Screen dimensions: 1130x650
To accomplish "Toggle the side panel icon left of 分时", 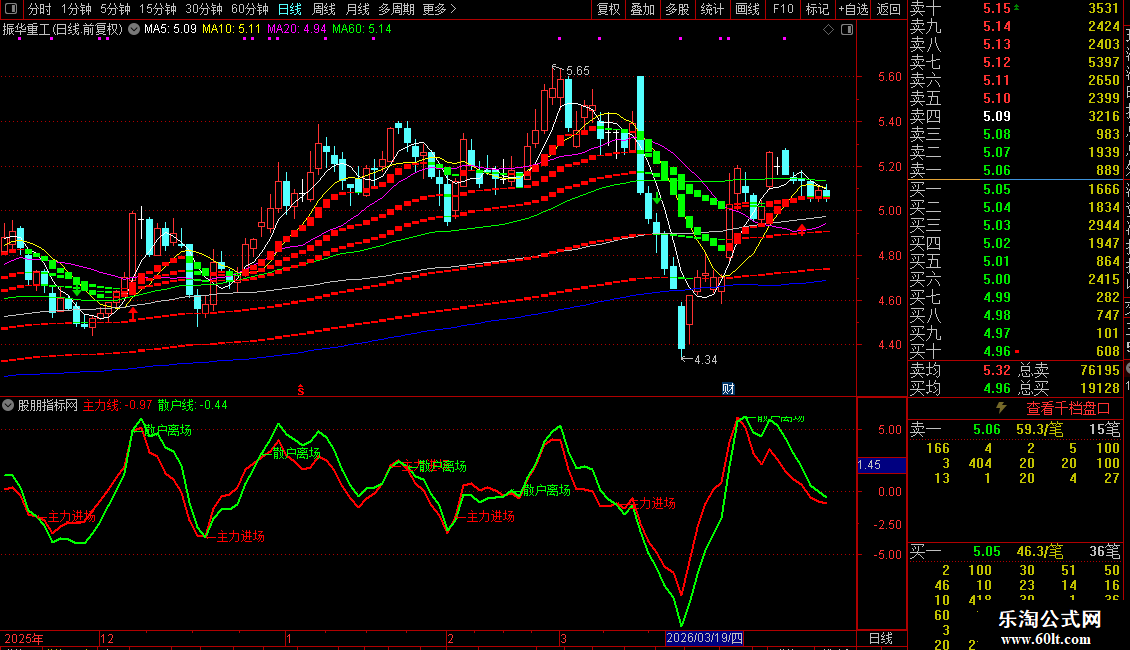I will 11,9.
